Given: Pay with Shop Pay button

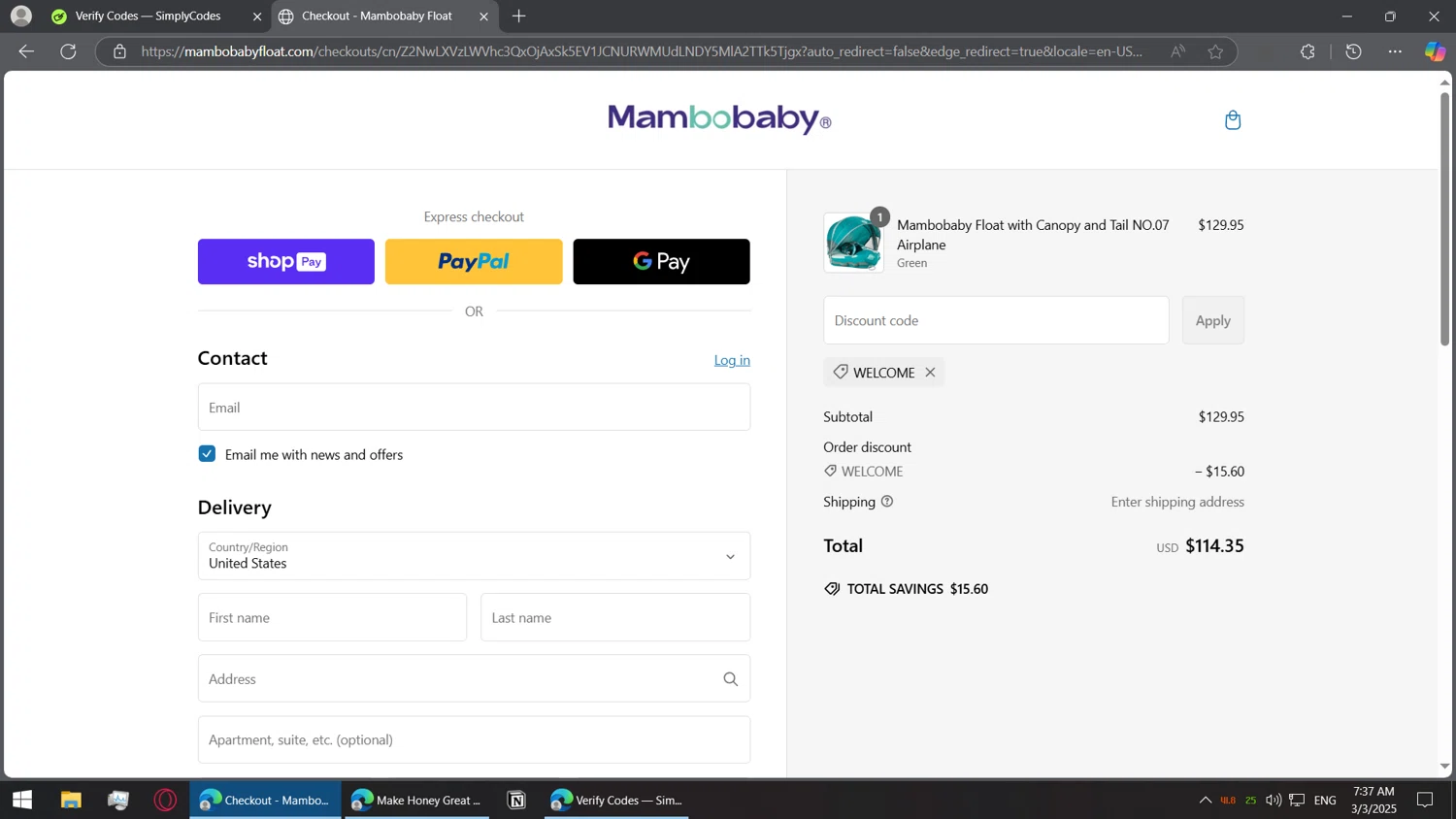Looking at the screenshot, I should (x=286, y=262).
